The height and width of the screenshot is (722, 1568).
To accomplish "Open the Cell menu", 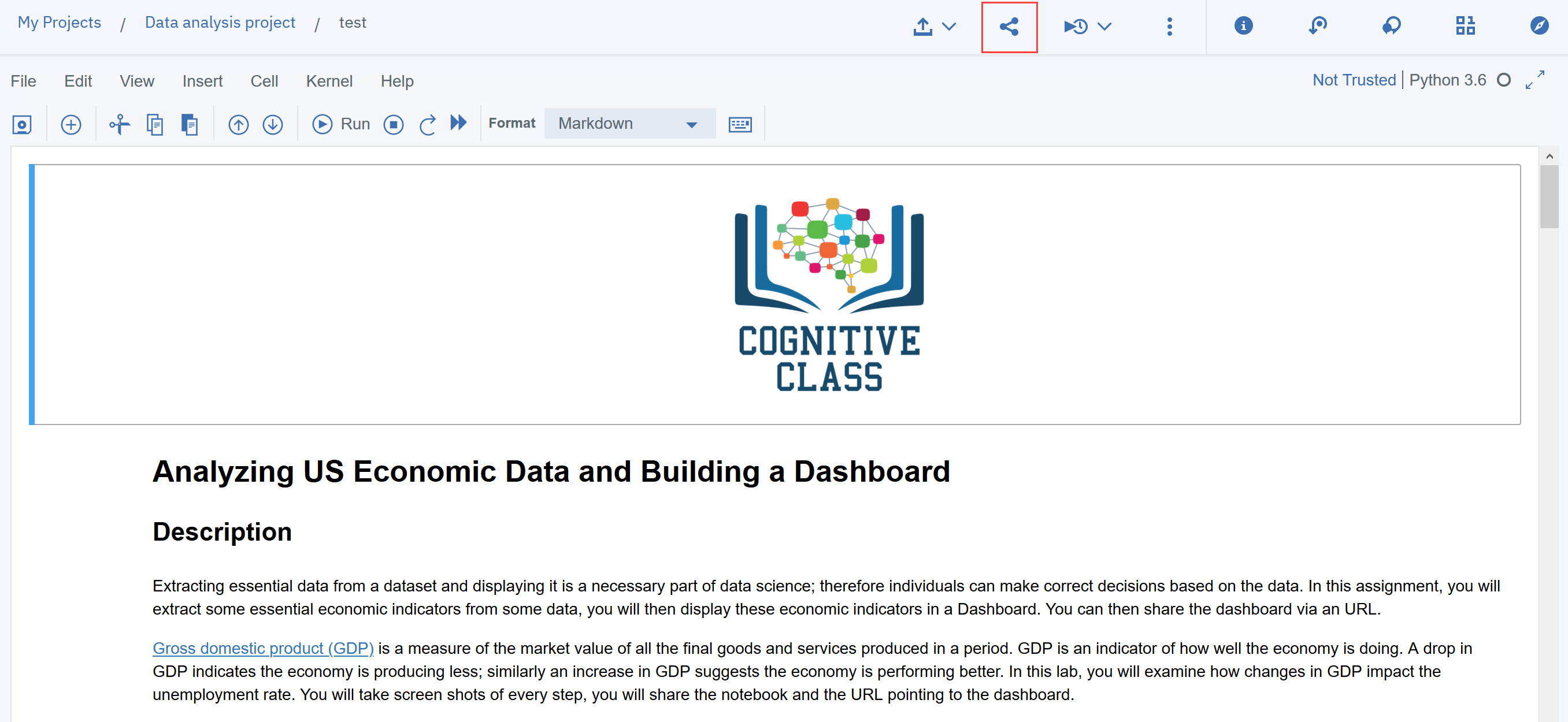I will pyautogui.click(x=264, y=81).
